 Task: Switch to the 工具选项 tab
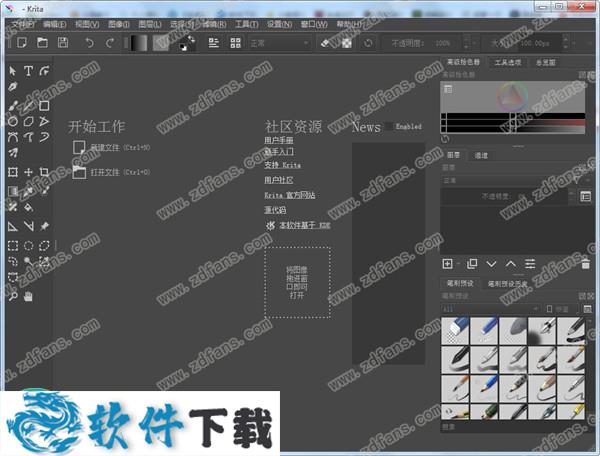click(x=513, y=61)
